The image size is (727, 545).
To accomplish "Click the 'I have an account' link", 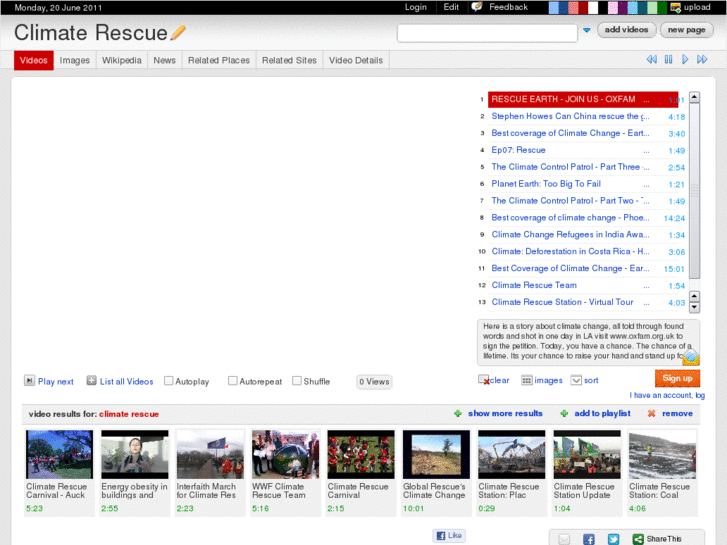I will coord(667,395).
